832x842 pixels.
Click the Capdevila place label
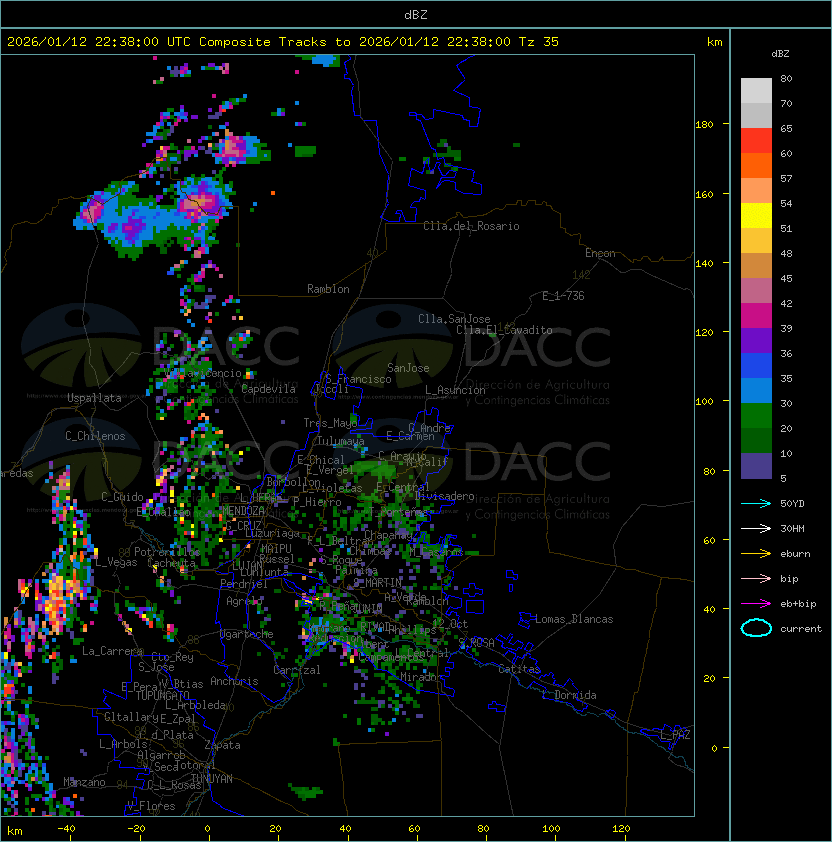[x=268, y=389]
